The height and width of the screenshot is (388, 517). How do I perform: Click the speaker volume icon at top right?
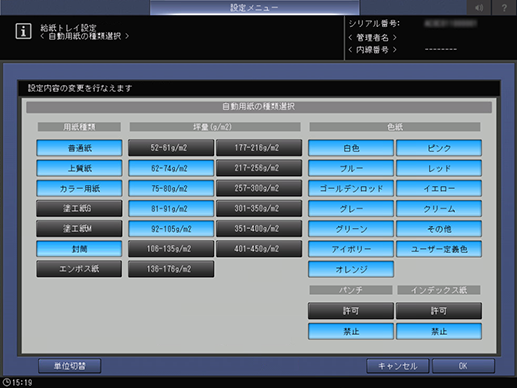pyautogui.click(x=479, y=7)
